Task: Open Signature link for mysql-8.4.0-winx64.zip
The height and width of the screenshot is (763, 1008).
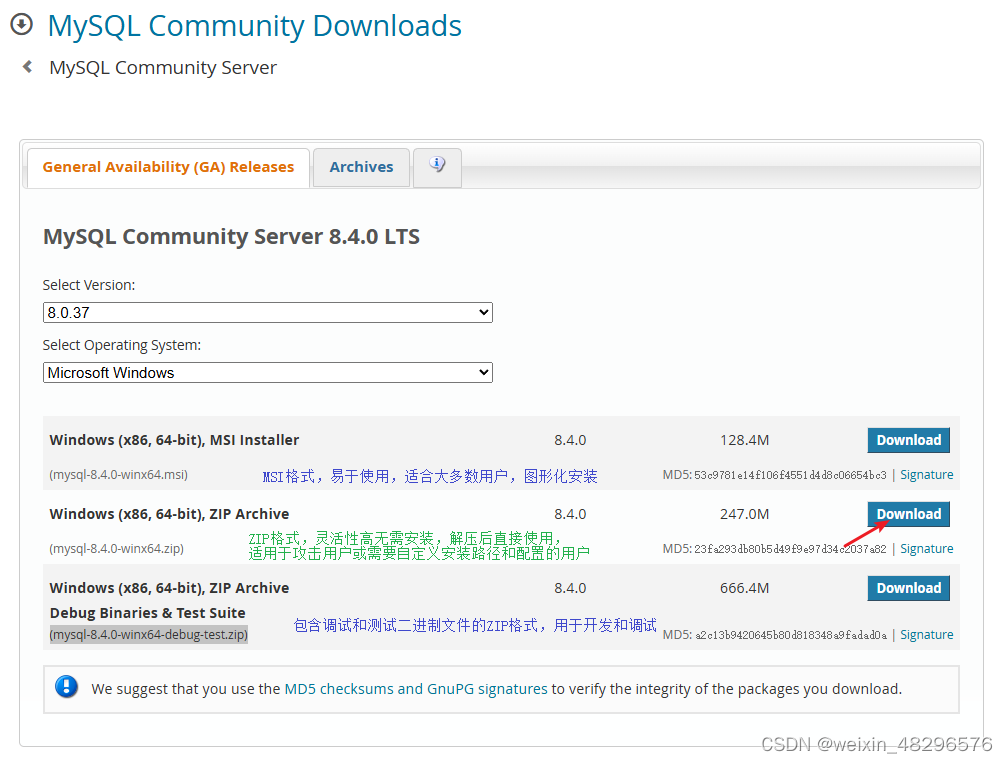Action: tap(926, 549)
